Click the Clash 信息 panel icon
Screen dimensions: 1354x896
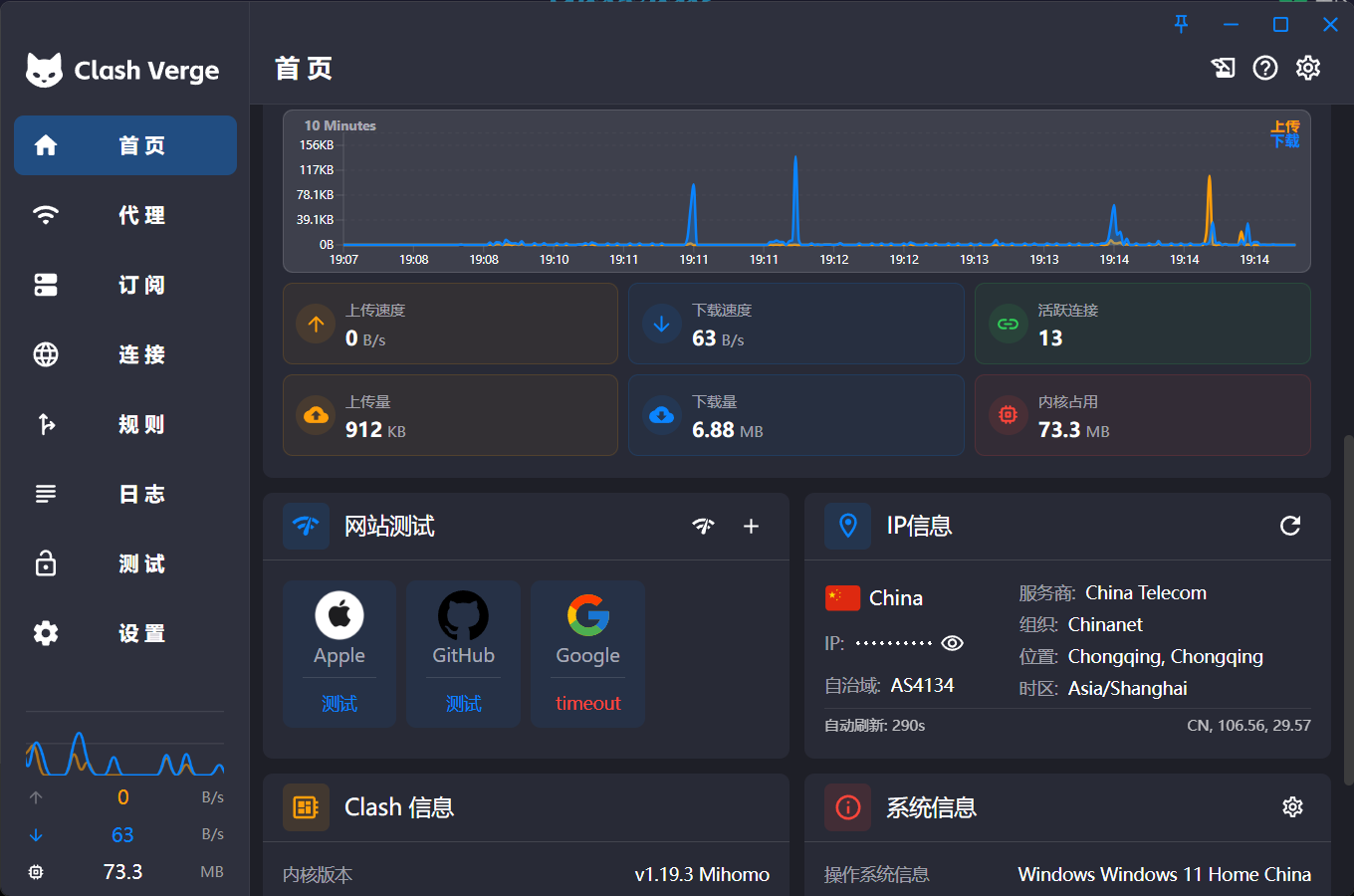coord(306,807)
